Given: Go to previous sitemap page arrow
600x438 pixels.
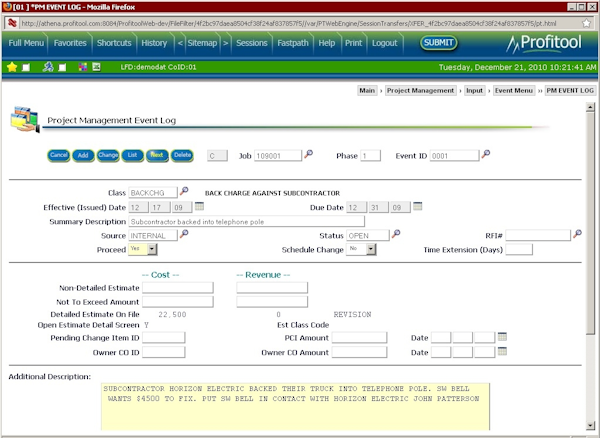Looking at the screenshot, I should click(x=180, y=43).
